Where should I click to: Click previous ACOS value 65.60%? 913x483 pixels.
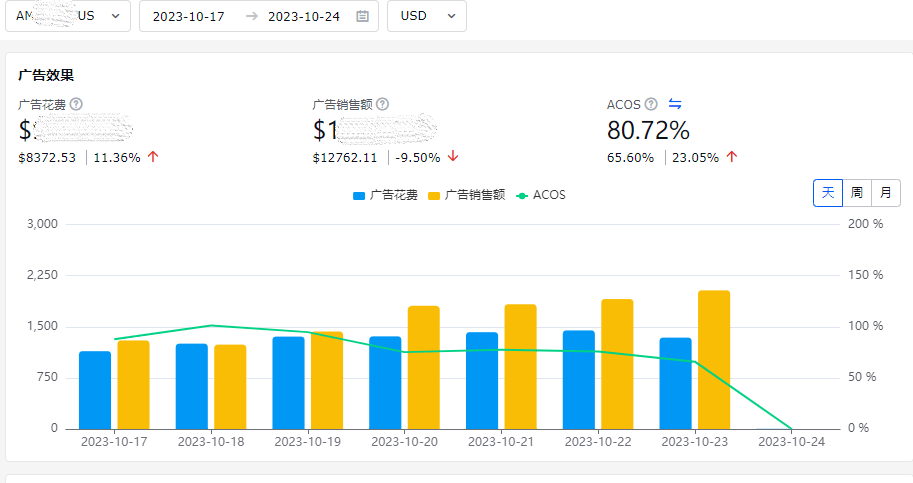pos(630,158)
